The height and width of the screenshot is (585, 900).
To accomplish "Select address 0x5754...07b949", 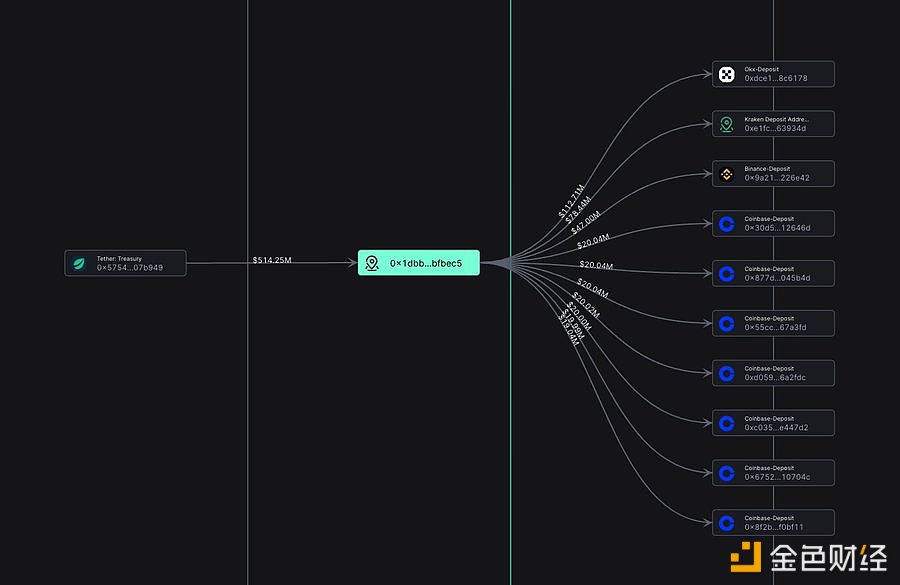I will (130, 268).
